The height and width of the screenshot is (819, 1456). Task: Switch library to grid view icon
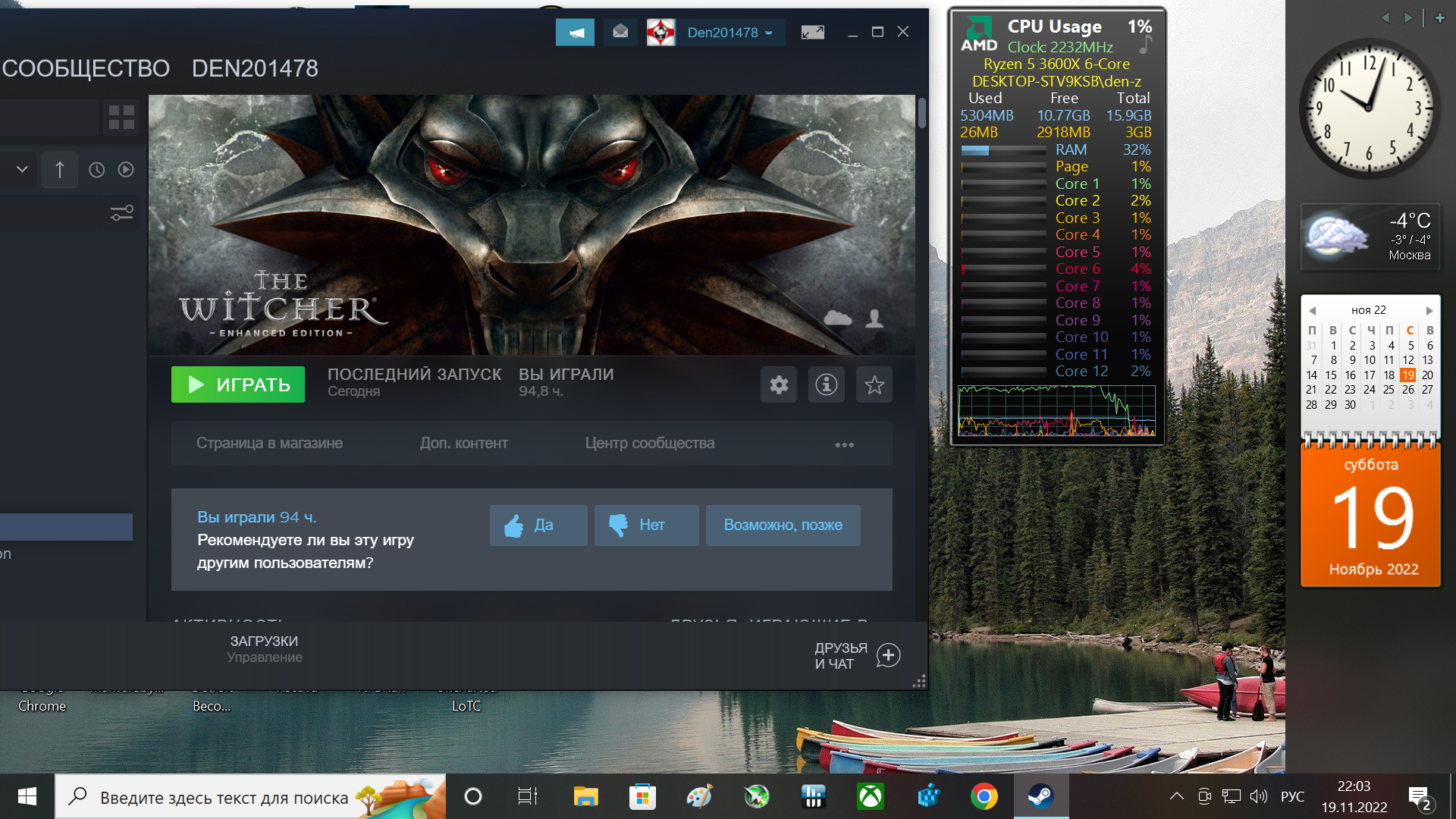click(121, 118)
